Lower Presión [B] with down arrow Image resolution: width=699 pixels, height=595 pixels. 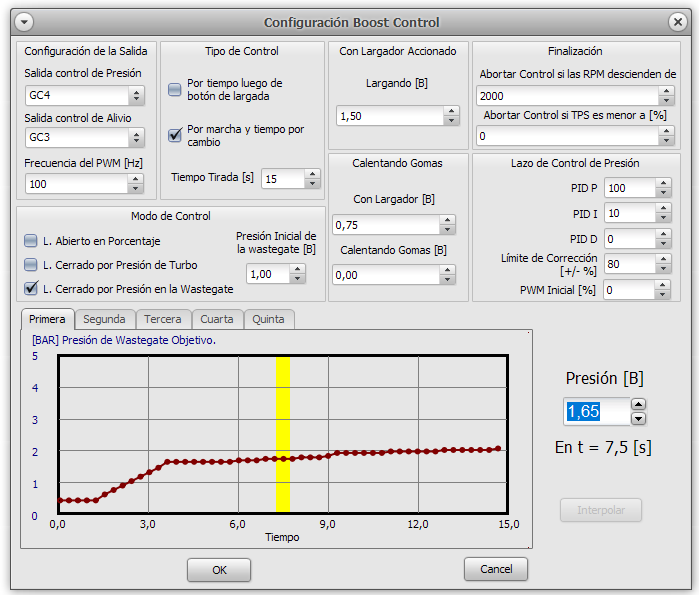638,419
